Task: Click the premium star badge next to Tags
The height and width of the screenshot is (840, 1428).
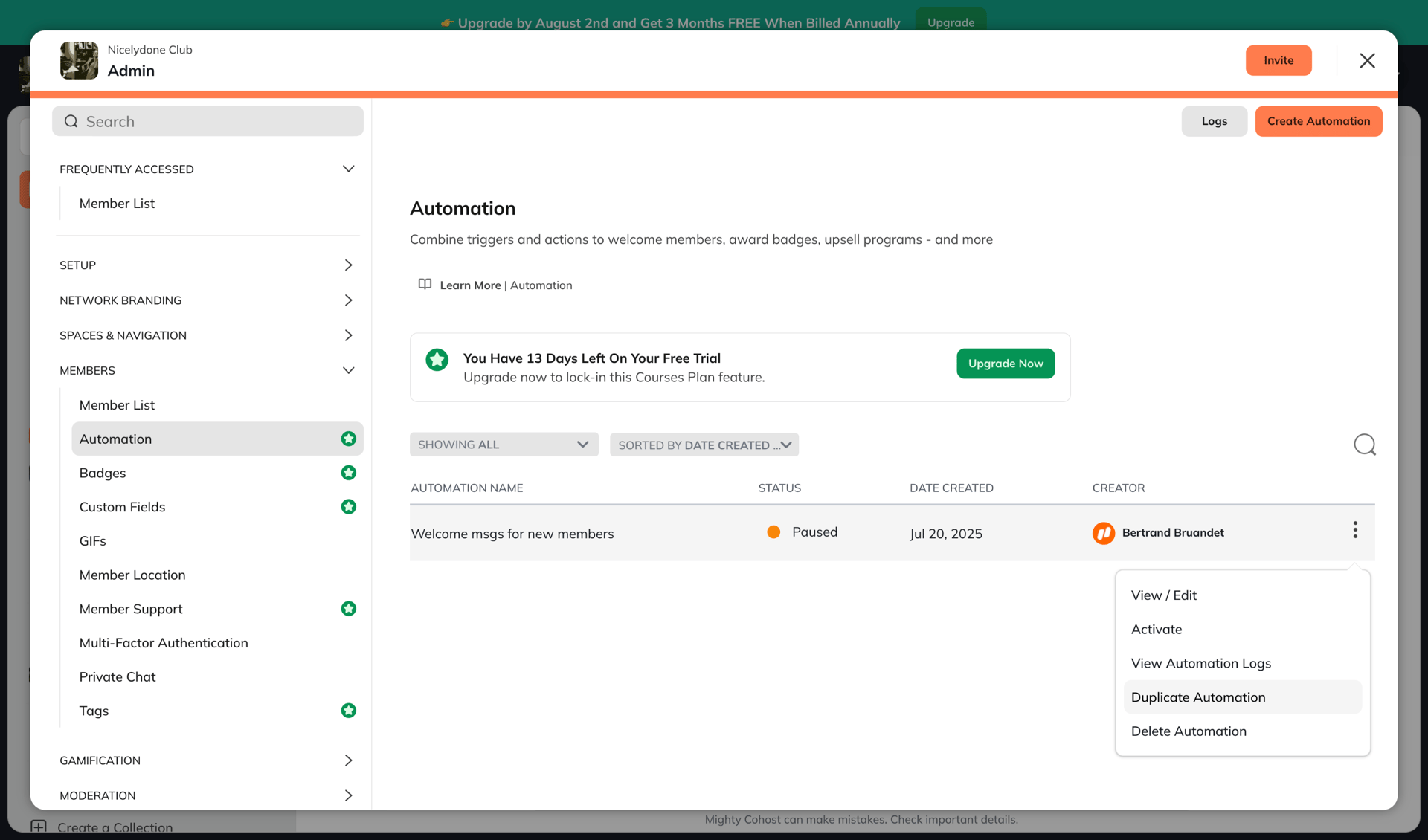Action: [349, 710]
